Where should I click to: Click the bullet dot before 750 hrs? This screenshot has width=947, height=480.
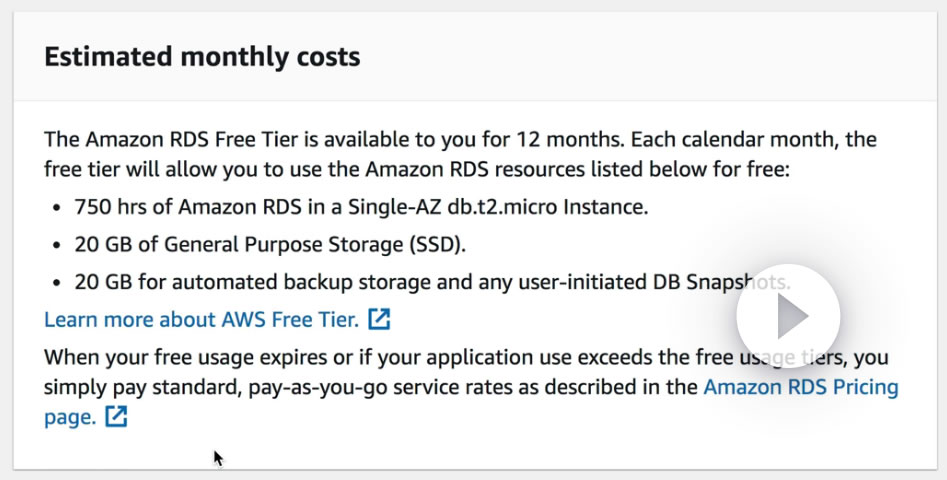[55, 209]
